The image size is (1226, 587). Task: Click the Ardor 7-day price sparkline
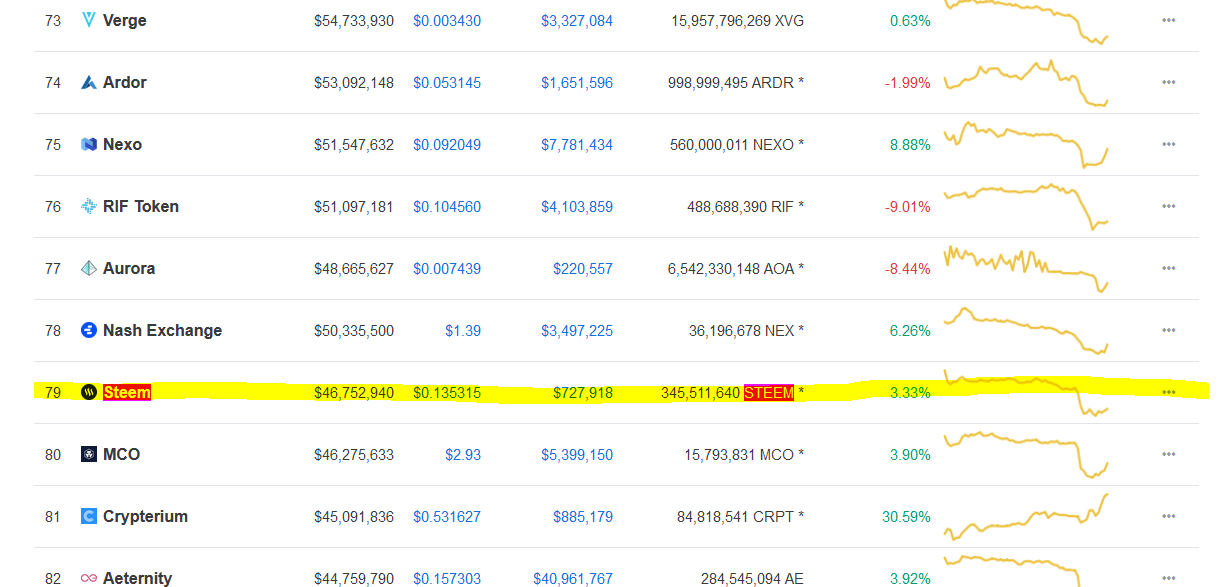click(1026, 83)
